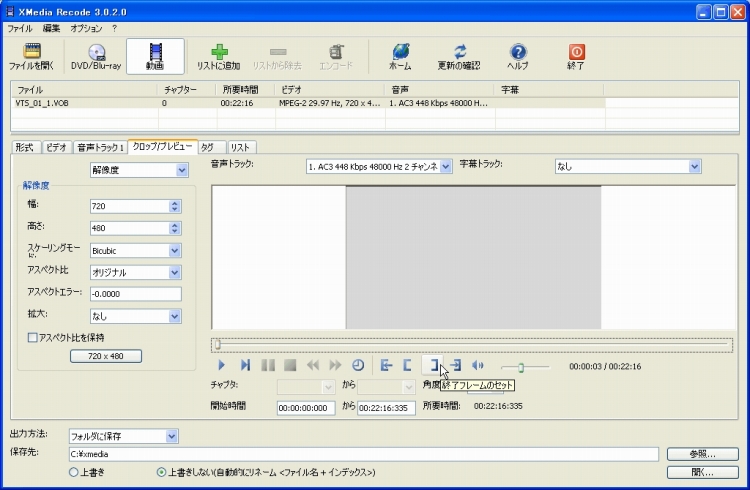Open the 拡大 なし dropdown
Image resolution: width=750 pixels, height=490 pixels.
click(136, 316)
